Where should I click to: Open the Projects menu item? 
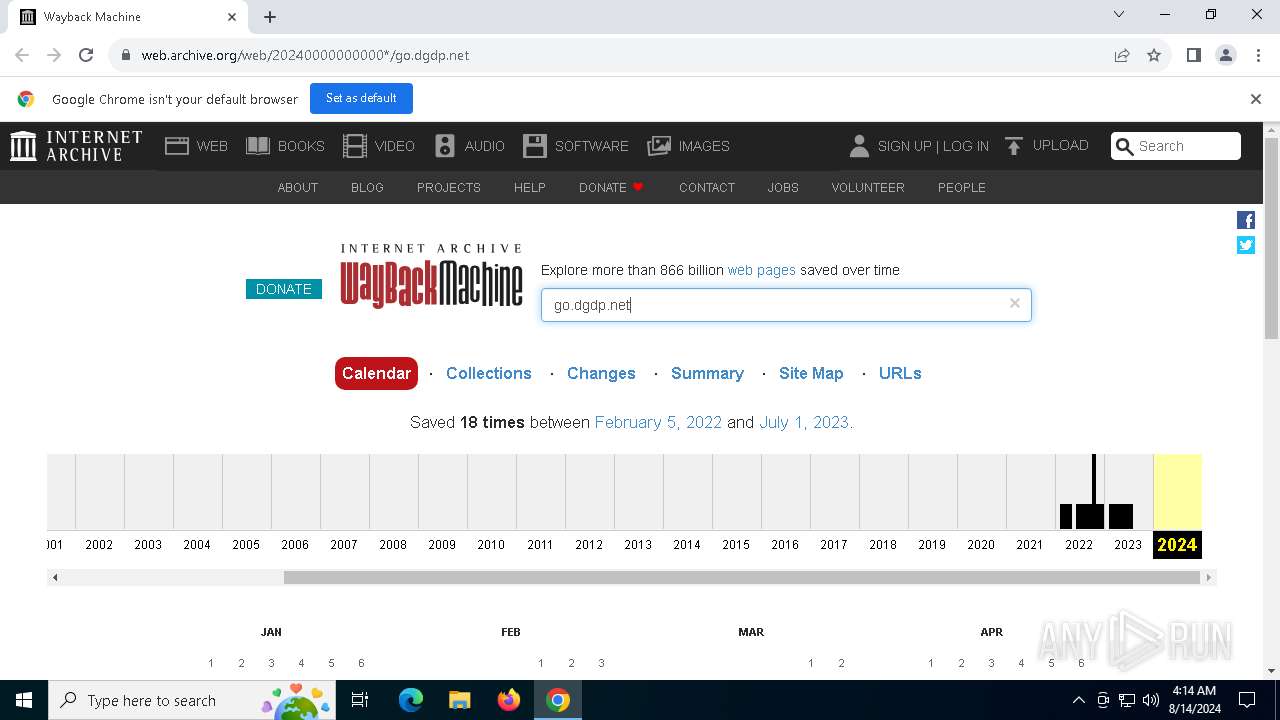[x=449, y=187]
